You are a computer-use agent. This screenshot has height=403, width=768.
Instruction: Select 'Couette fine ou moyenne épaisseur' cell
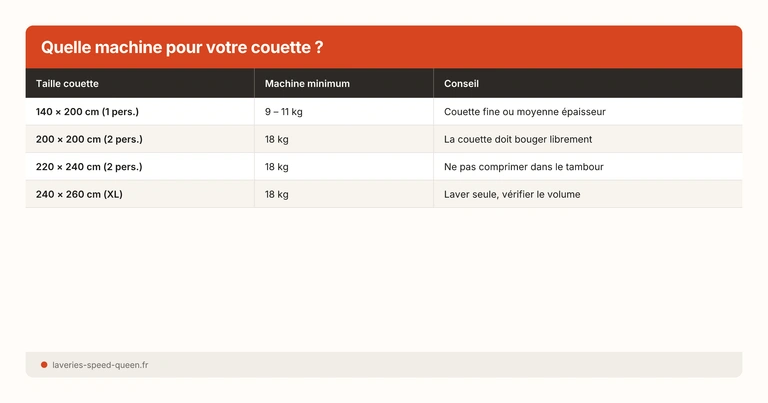[x=525, y=112]
